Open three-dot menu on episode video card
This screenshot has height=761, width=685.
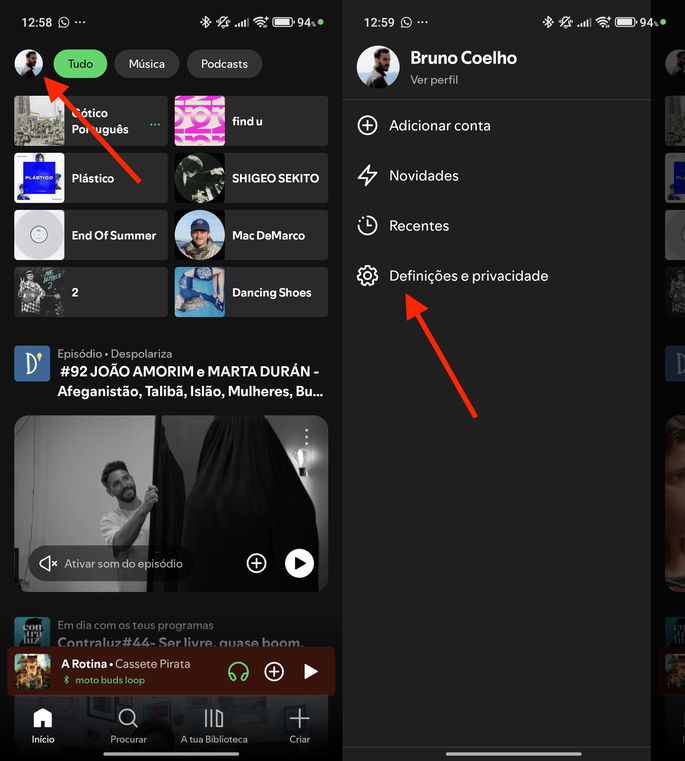pos(306,437)
